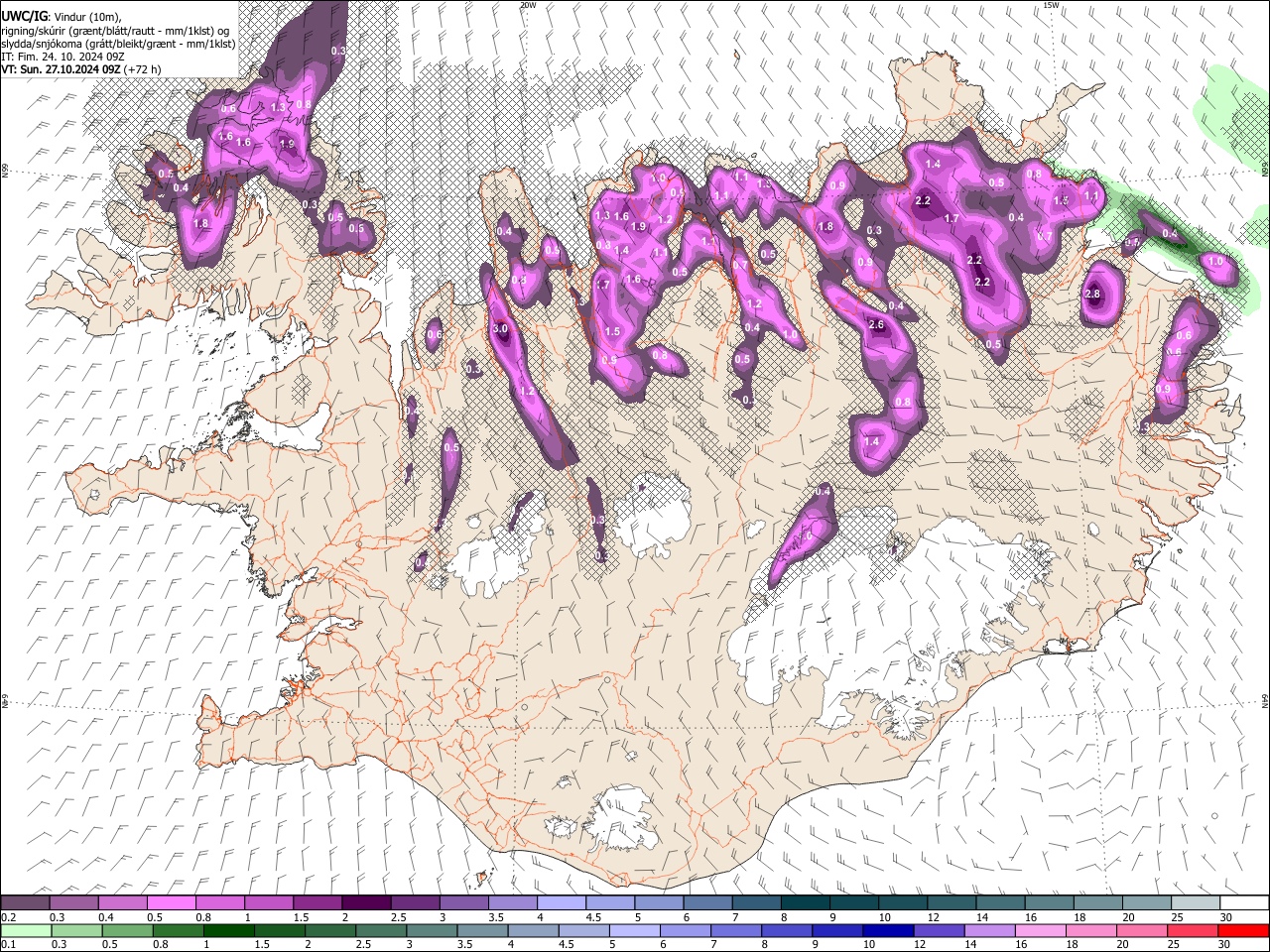
Task: Select the red lower legend swatch after 30
Action: click(1243, 930)
